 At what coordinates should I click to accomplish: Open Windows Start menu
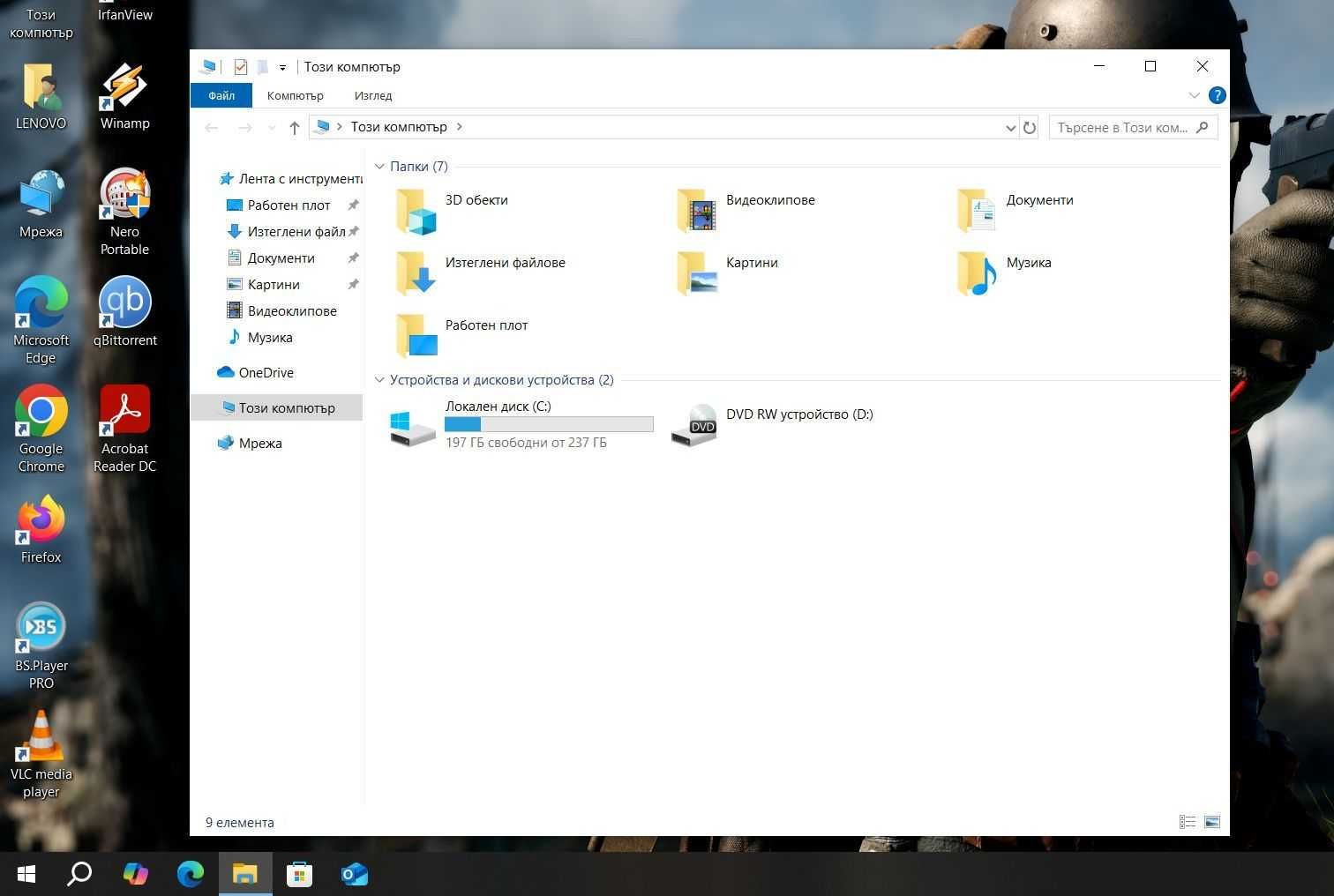(26, 874)
